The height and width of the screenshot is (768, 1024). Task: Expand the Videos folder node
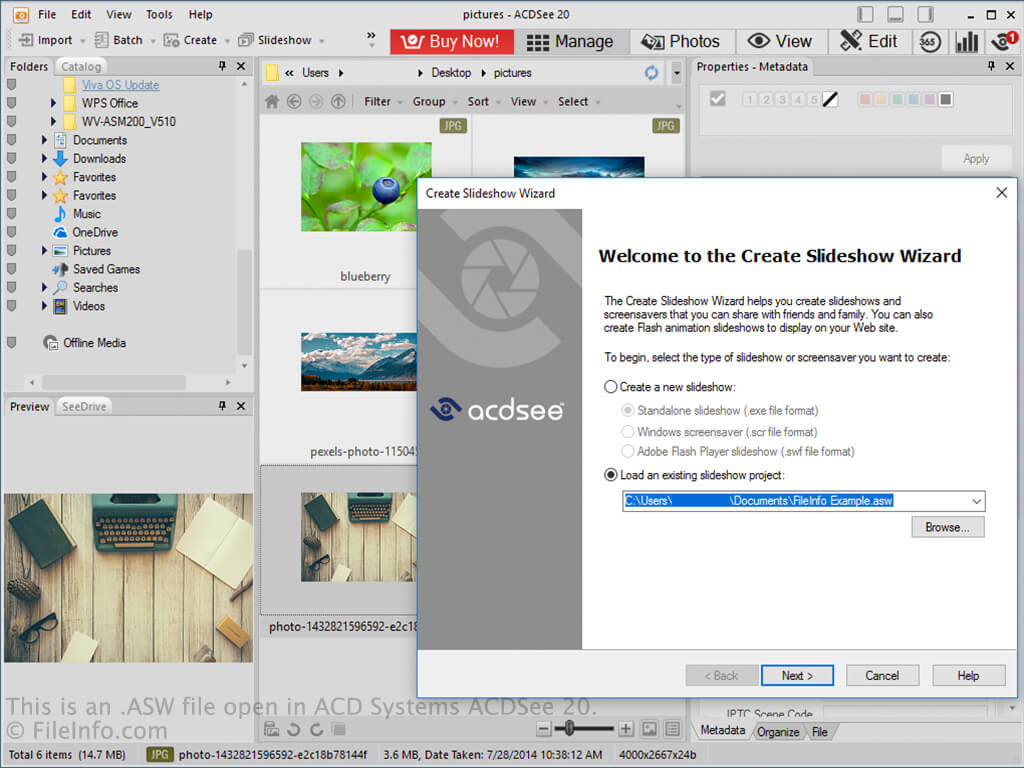coord(44,306)
